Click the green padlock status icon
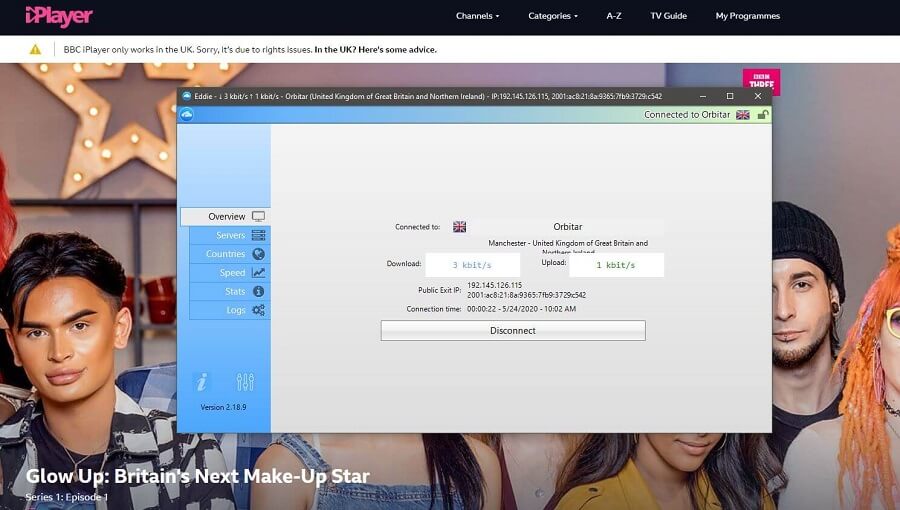The height and width of the screenshot is (510, 900). pyautogui.click(x=763, y=115)
